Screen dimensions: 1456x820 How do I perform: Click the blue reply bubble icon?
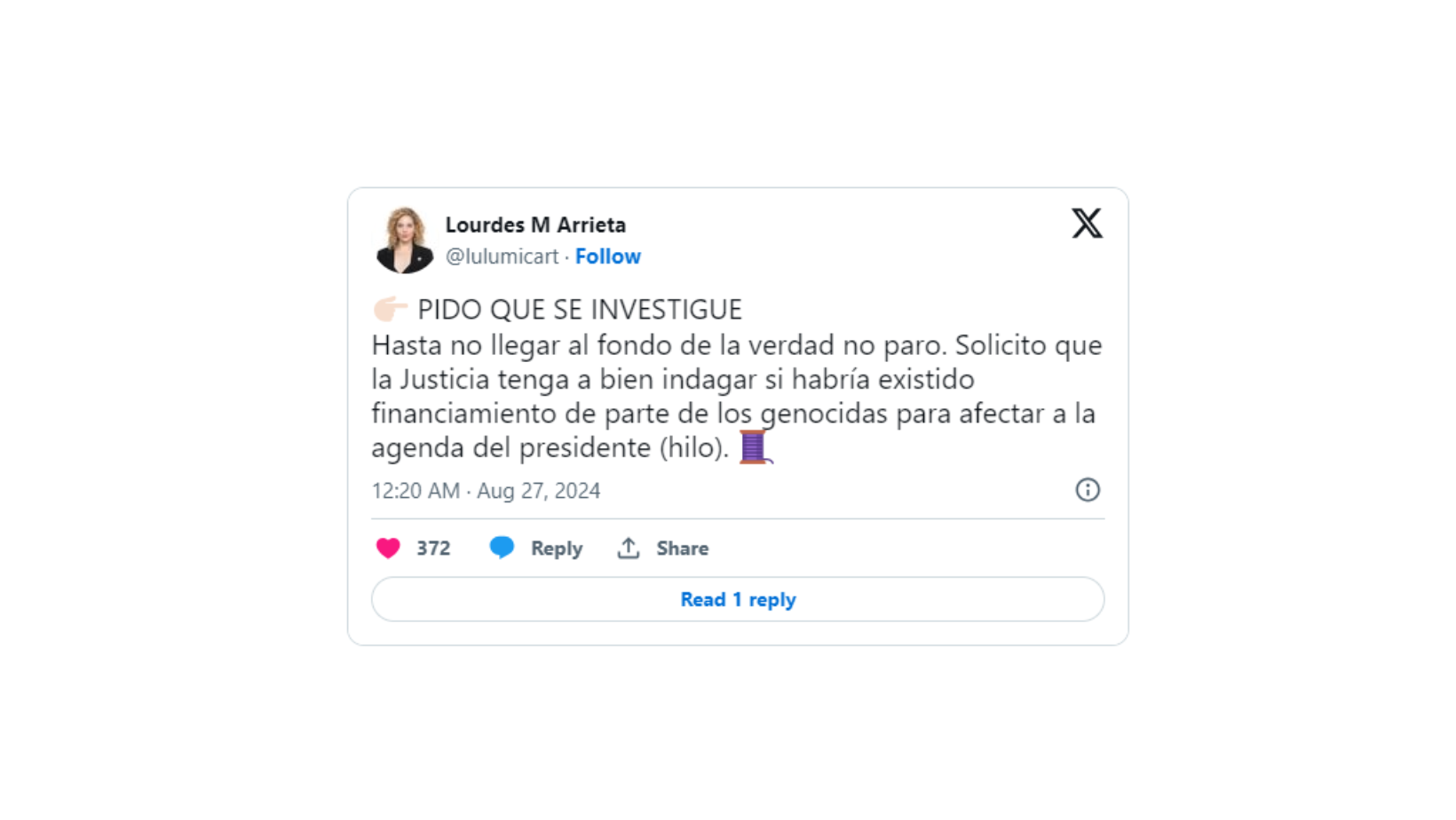point(502,548)
